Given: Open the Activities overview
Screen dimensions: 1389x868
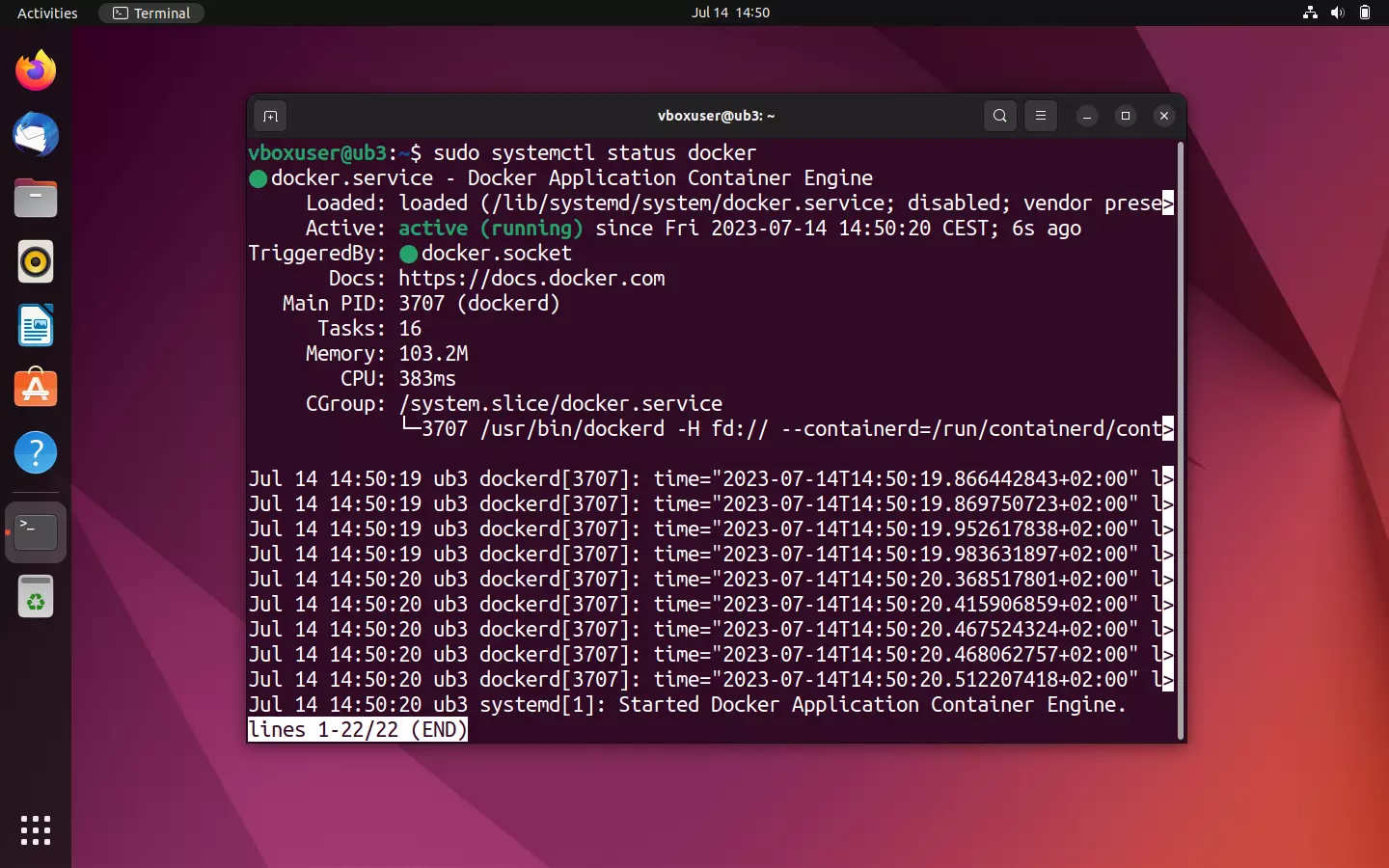Looking at the screenshot, I should click(x=45, y=13).
